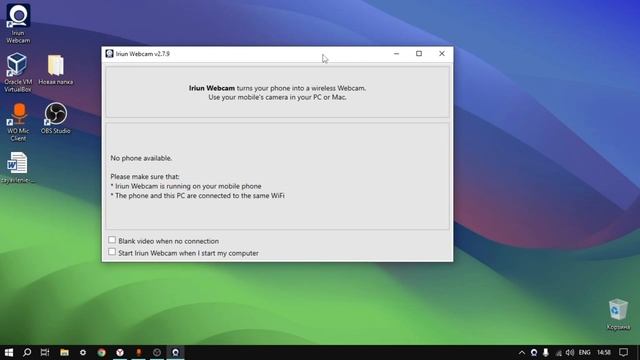Click the 'Iriun Webcam v2.7.9' window title
The width and height of the screenshot is (640, 360).
tap(142, 54)
